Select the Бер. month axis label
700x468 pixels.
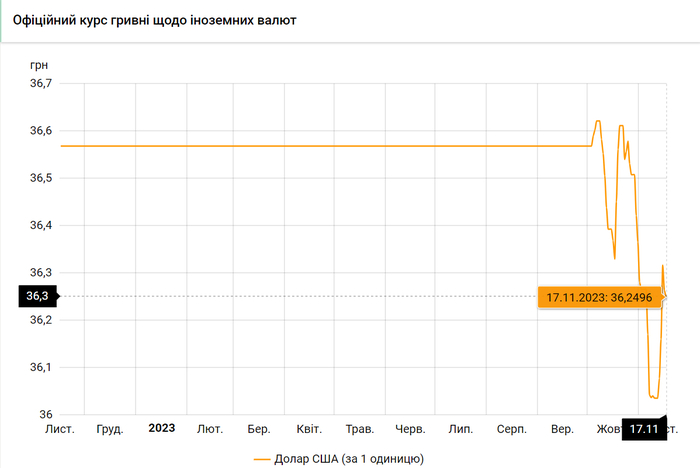pos(259,429)
